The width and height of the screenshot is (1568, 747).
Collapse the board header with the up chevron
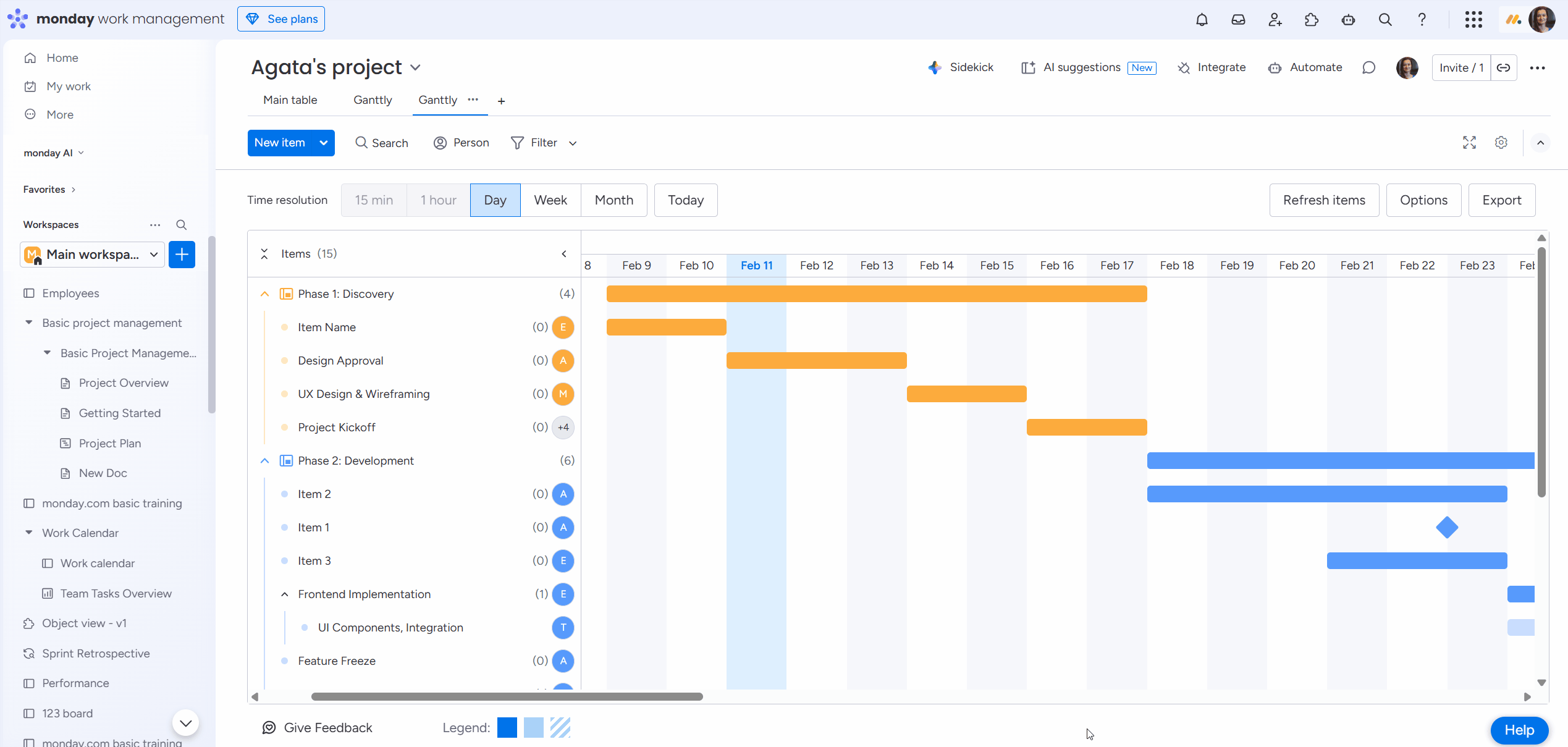point(1541,143)
